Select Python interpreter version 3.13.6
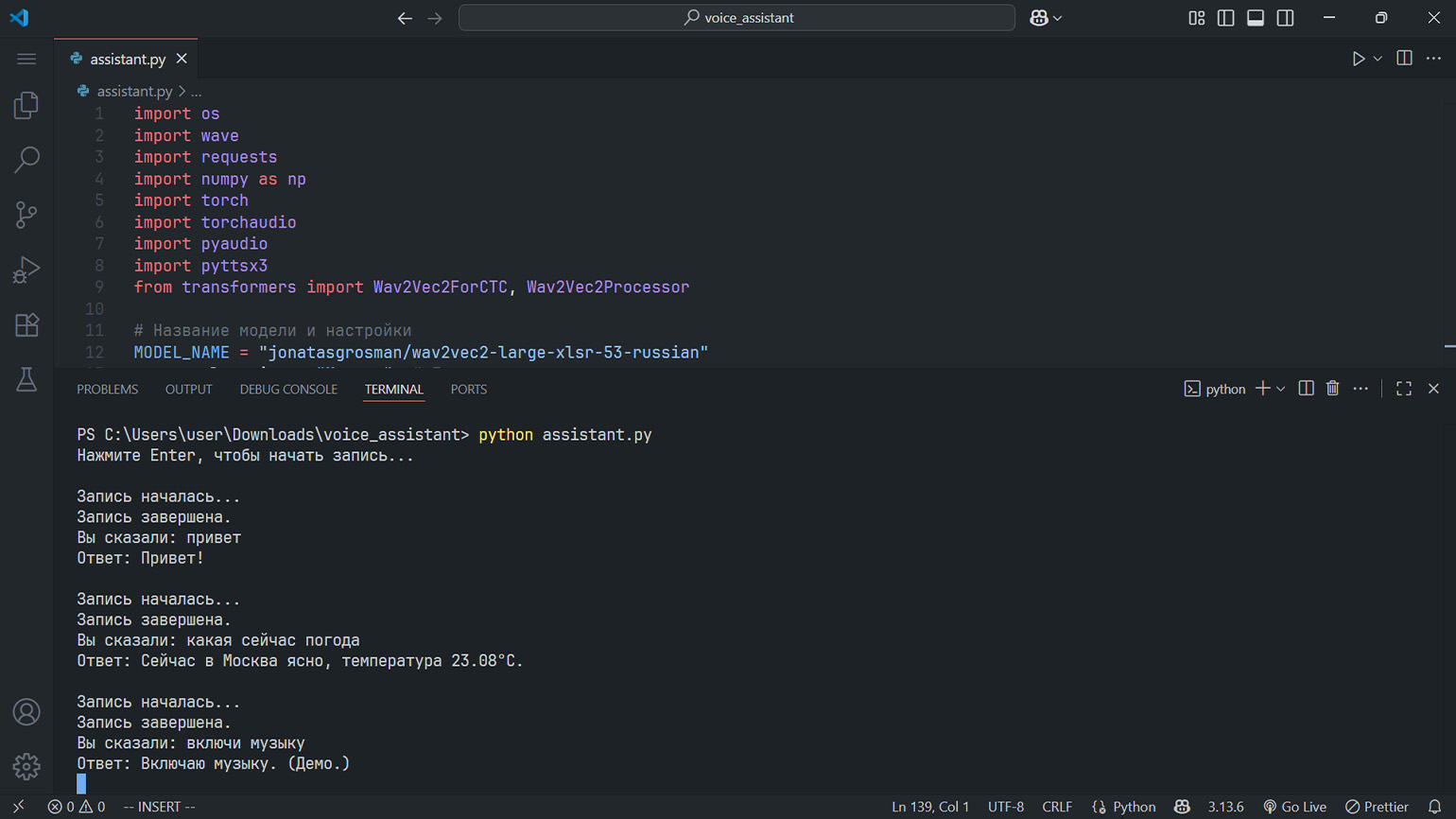 click(1225, 807)
